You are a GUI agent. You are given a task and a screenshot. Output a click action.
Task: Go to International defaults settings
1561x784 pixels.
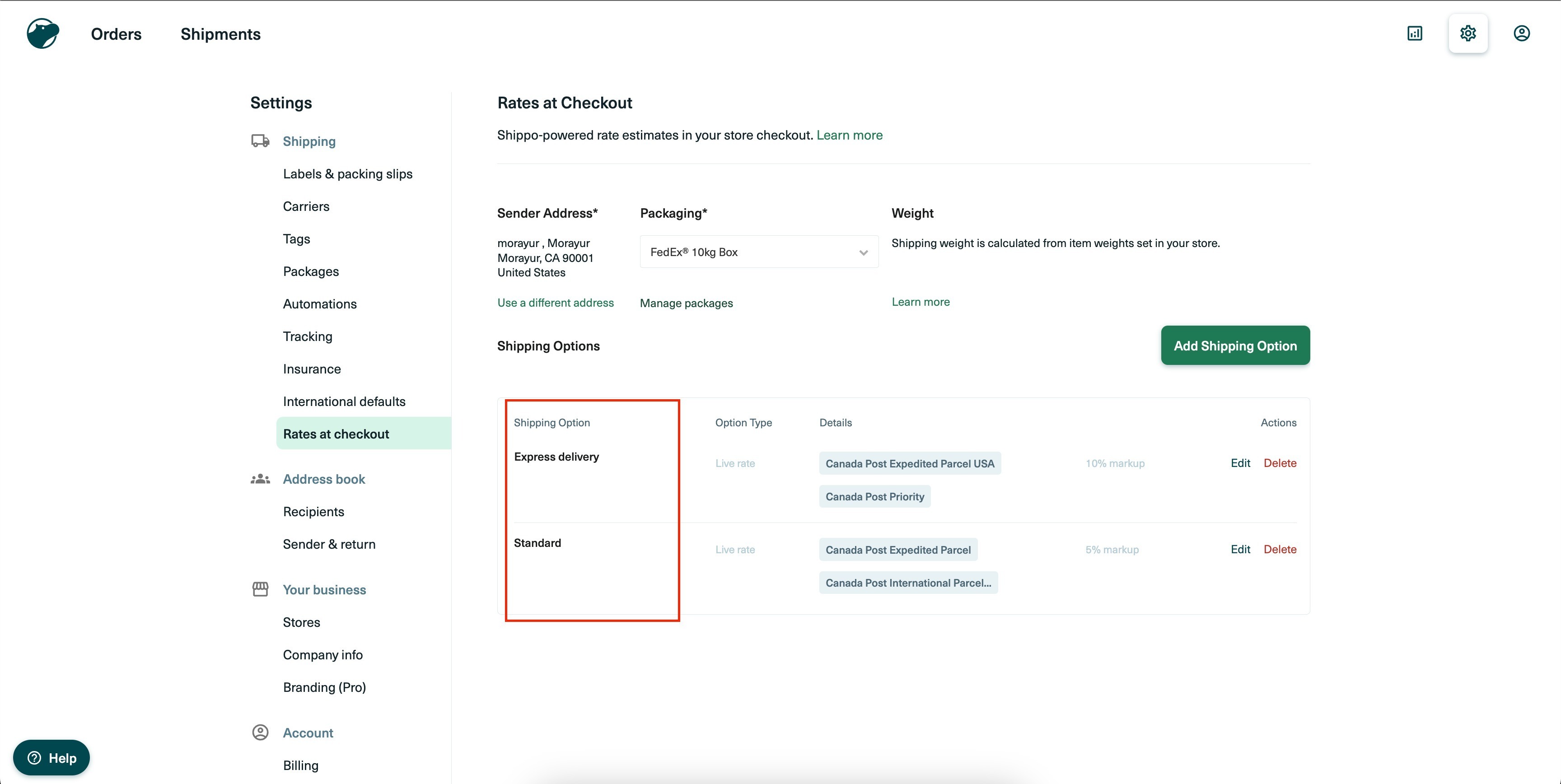[x=344, y=401]
